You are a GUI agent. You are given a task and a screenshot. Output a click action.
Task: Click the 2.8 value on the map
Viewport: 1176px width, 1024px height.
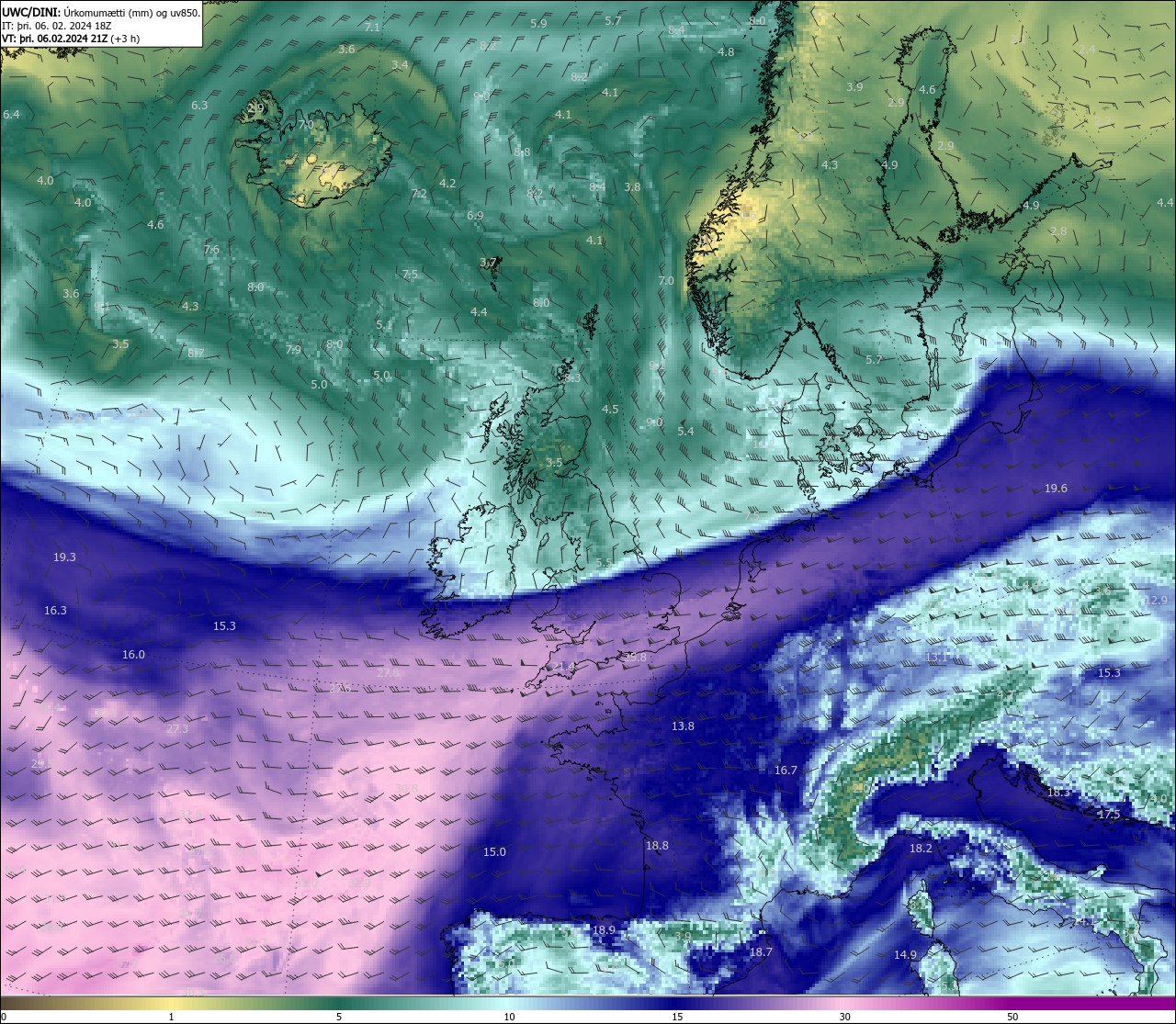coord(1058,231)
